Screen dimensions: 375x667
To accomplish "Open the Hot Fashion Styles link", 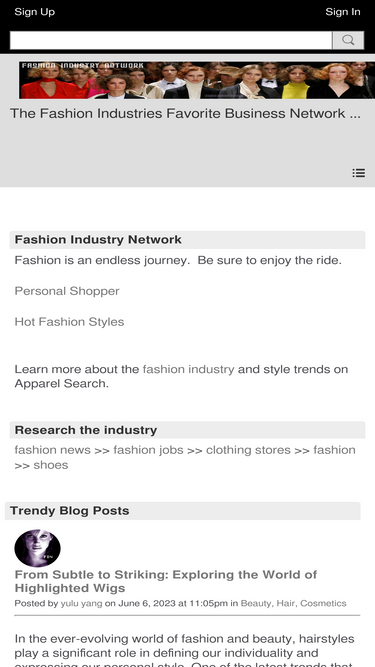I will [69, 322].
